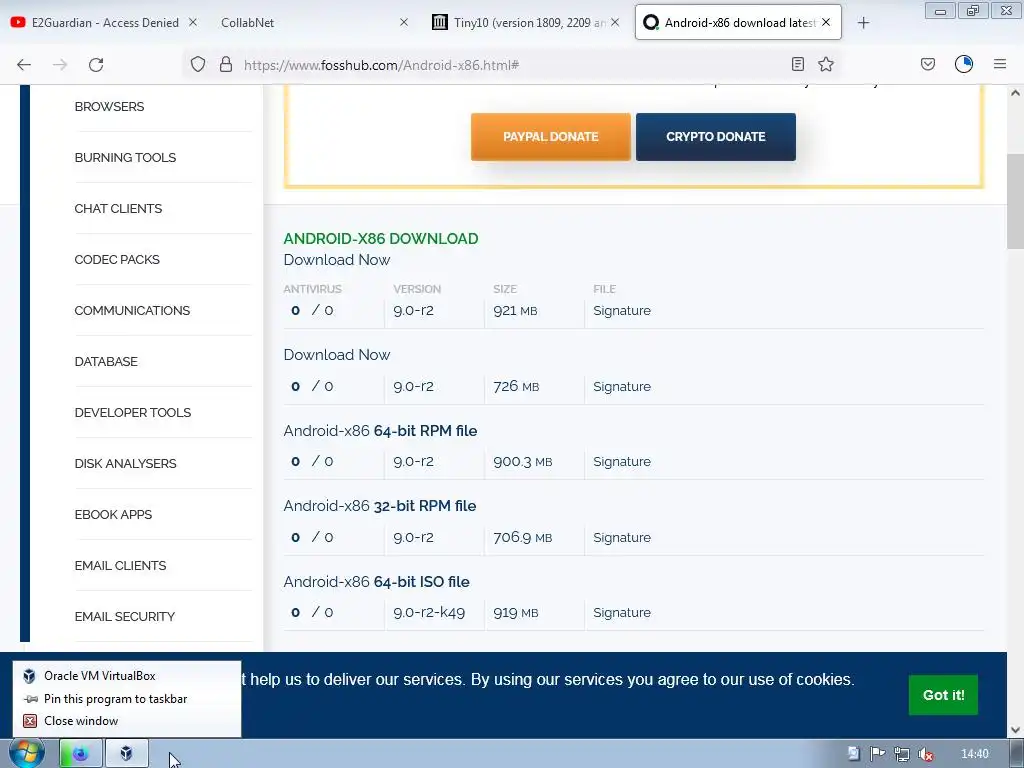
Task: Click second Download Now link (726 MB)
Action: tap(336, 355)
